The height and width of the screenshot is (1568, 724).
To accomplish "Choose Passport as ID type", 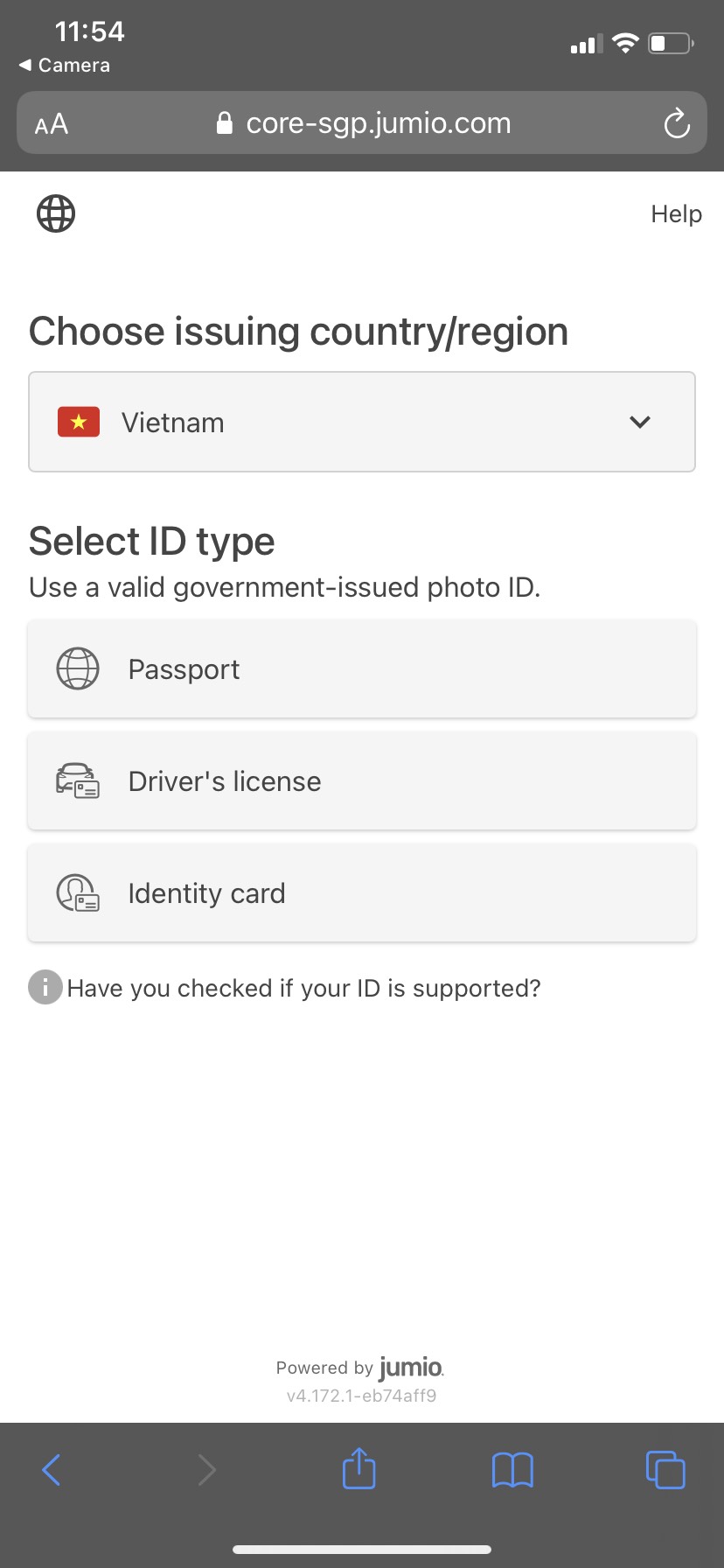I will [x=361, y=669].
